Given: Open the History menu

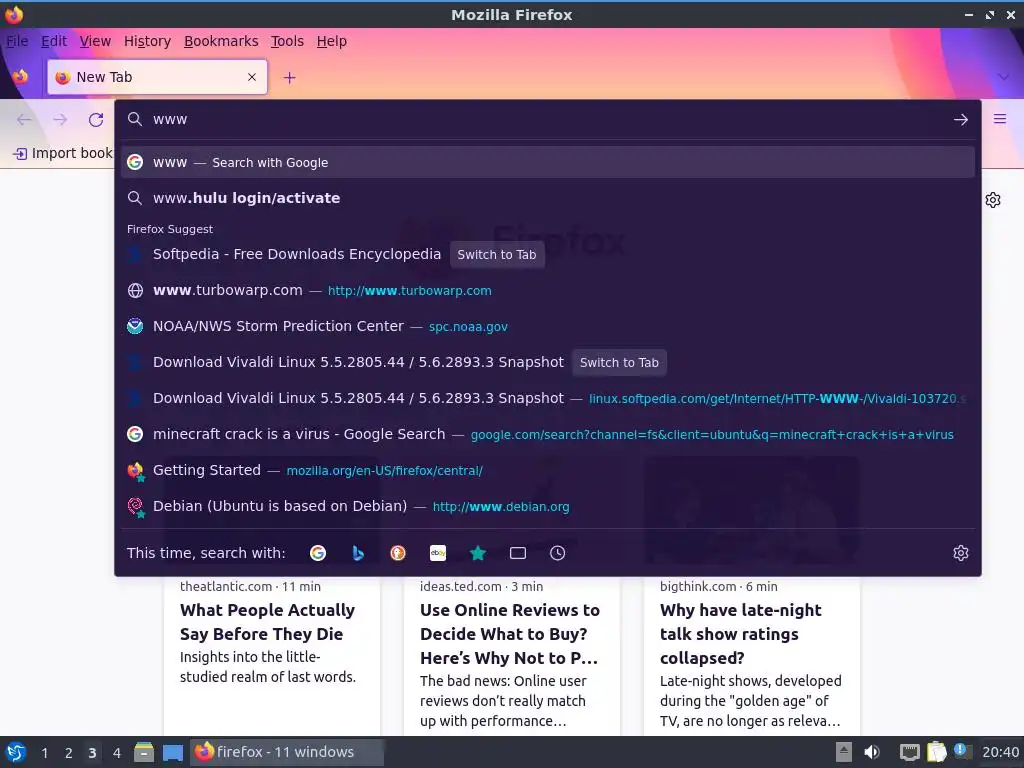Looking at the screenshot, I should tap(148, 41).
